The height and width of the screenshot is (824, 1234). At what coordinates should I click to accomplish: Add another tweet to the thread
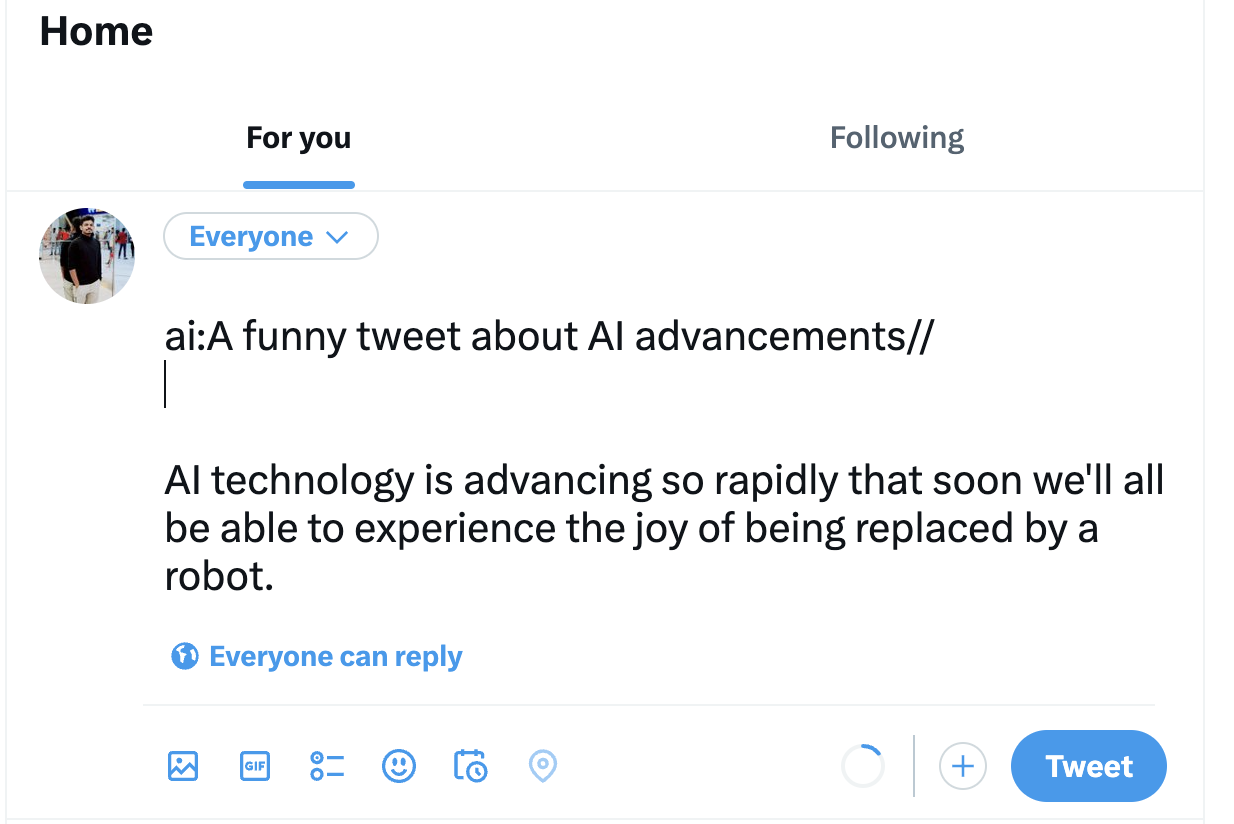click(962, 766)
